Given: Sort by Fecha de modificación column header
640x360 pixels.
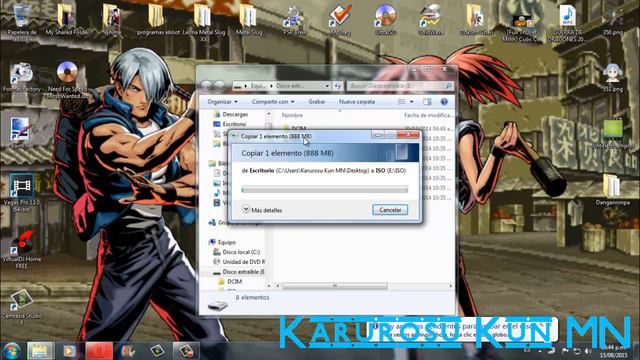Looking at the screenshot, I should click(428, 116).
